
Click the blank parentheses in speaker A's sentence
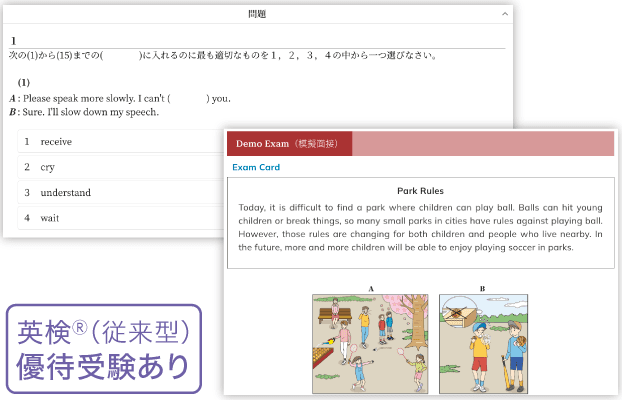[188, 98]
